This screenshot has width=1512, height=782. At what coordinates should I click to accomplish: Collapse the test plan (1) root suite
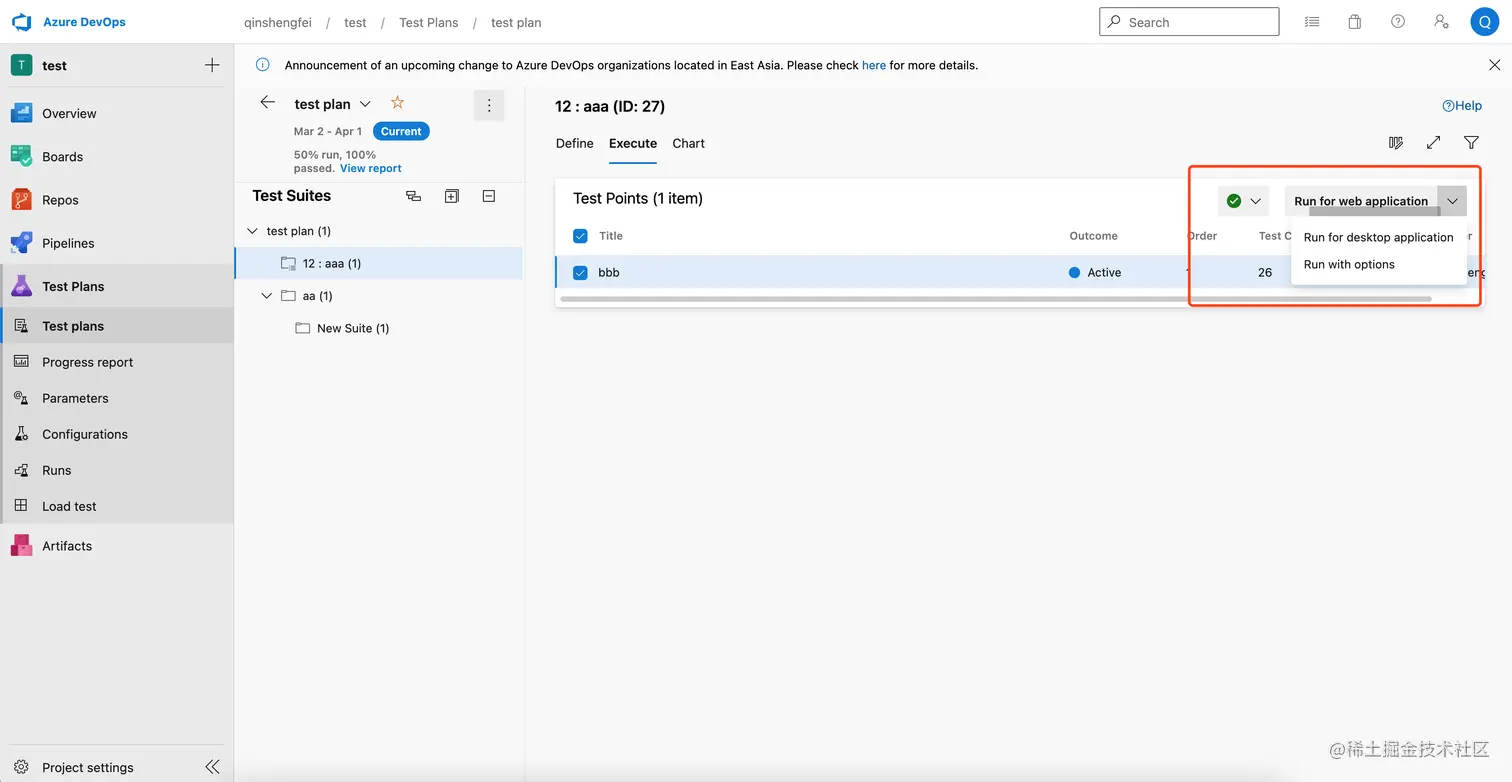(252, 231)
